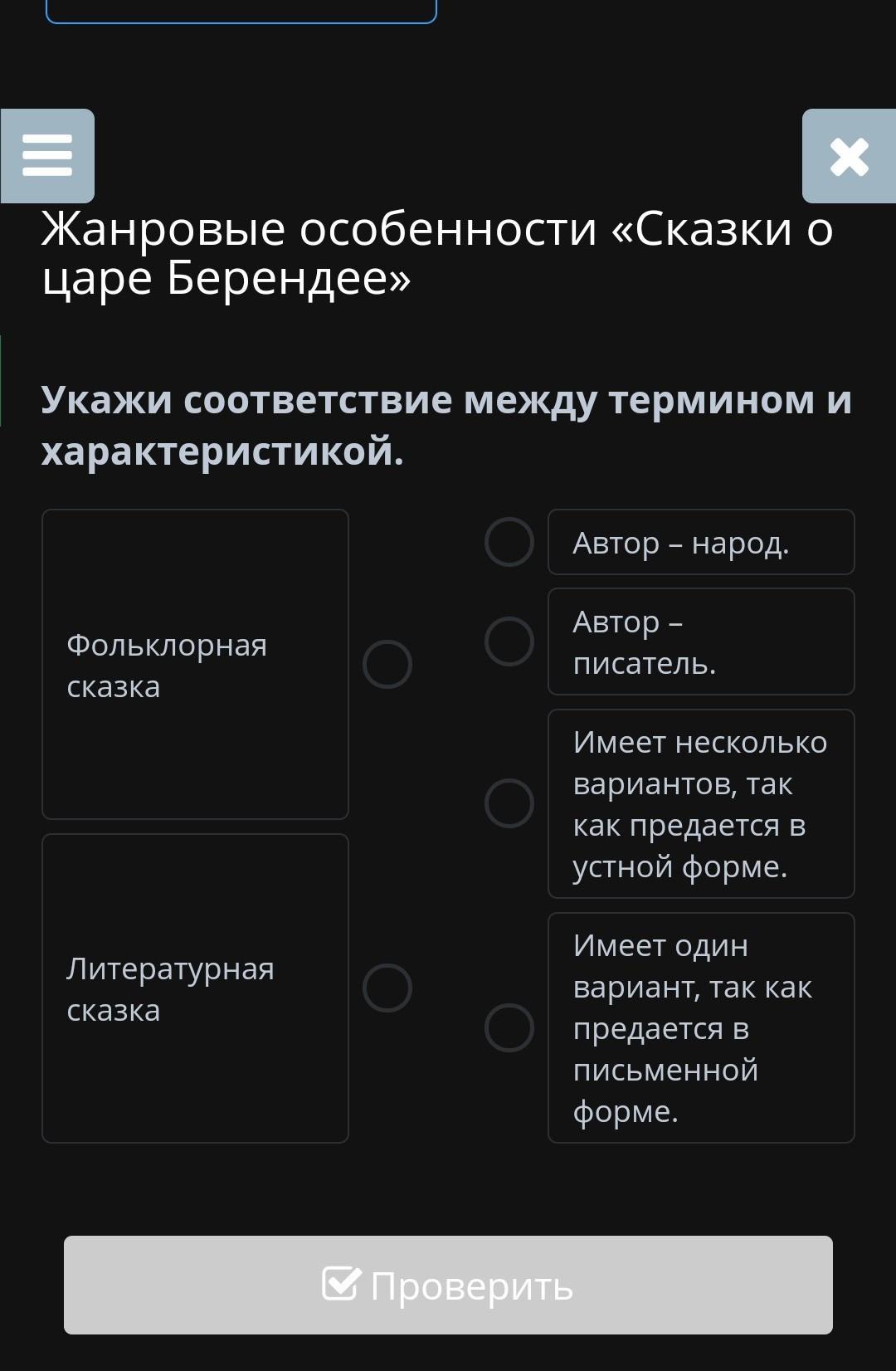
Task: Click the Проверить button
Action: click(448, 1285)
